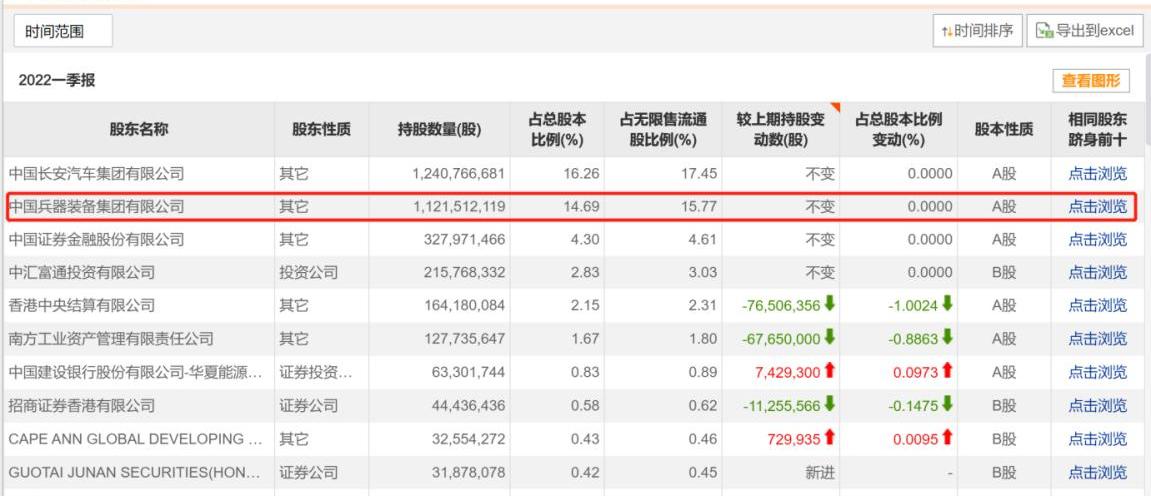Select the 占总股本比例(%) column header
Screen dimensions: 1151x496
(x=556, y=129)
